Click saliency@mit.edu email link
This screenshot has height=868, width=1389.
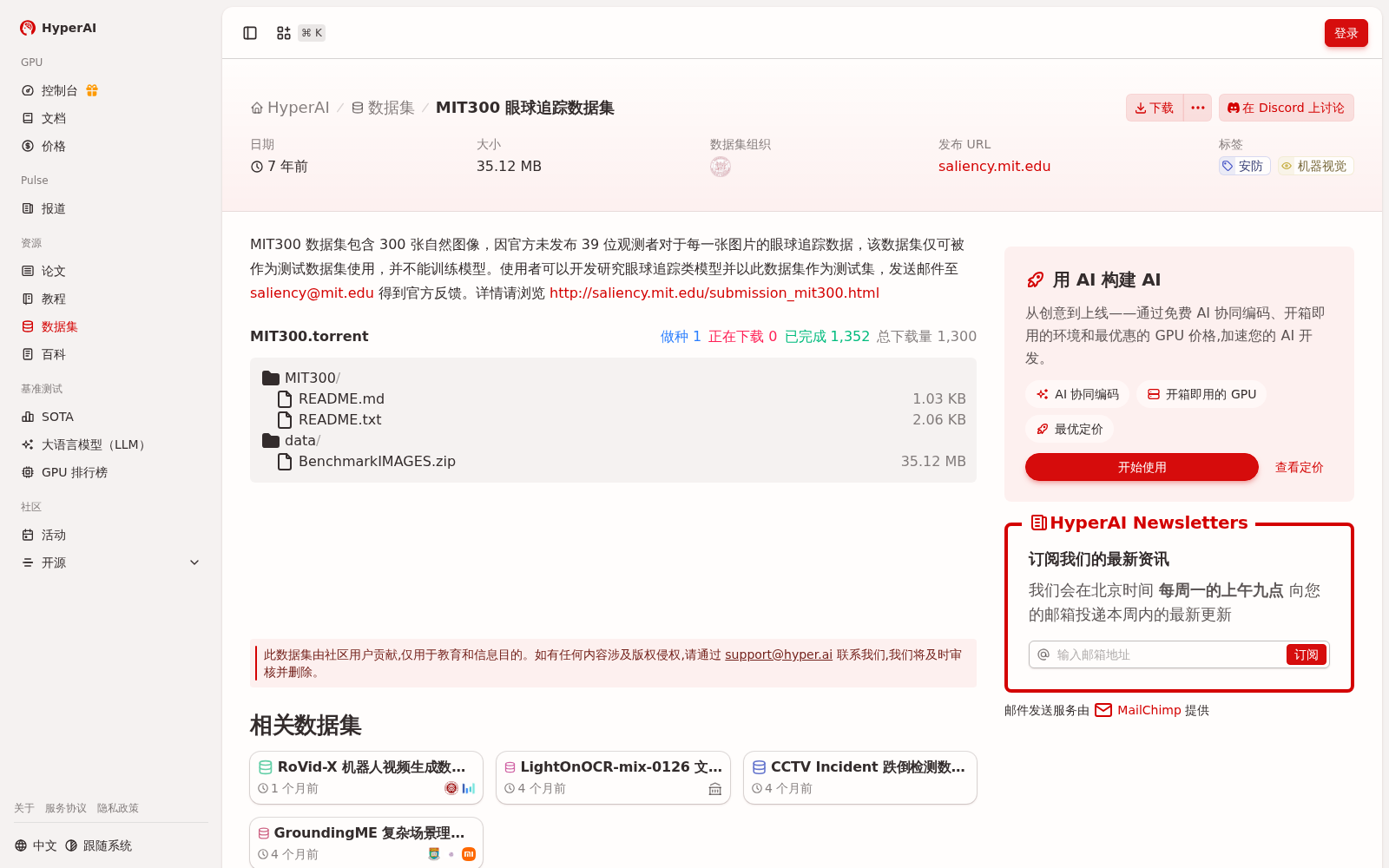[312, 293]
